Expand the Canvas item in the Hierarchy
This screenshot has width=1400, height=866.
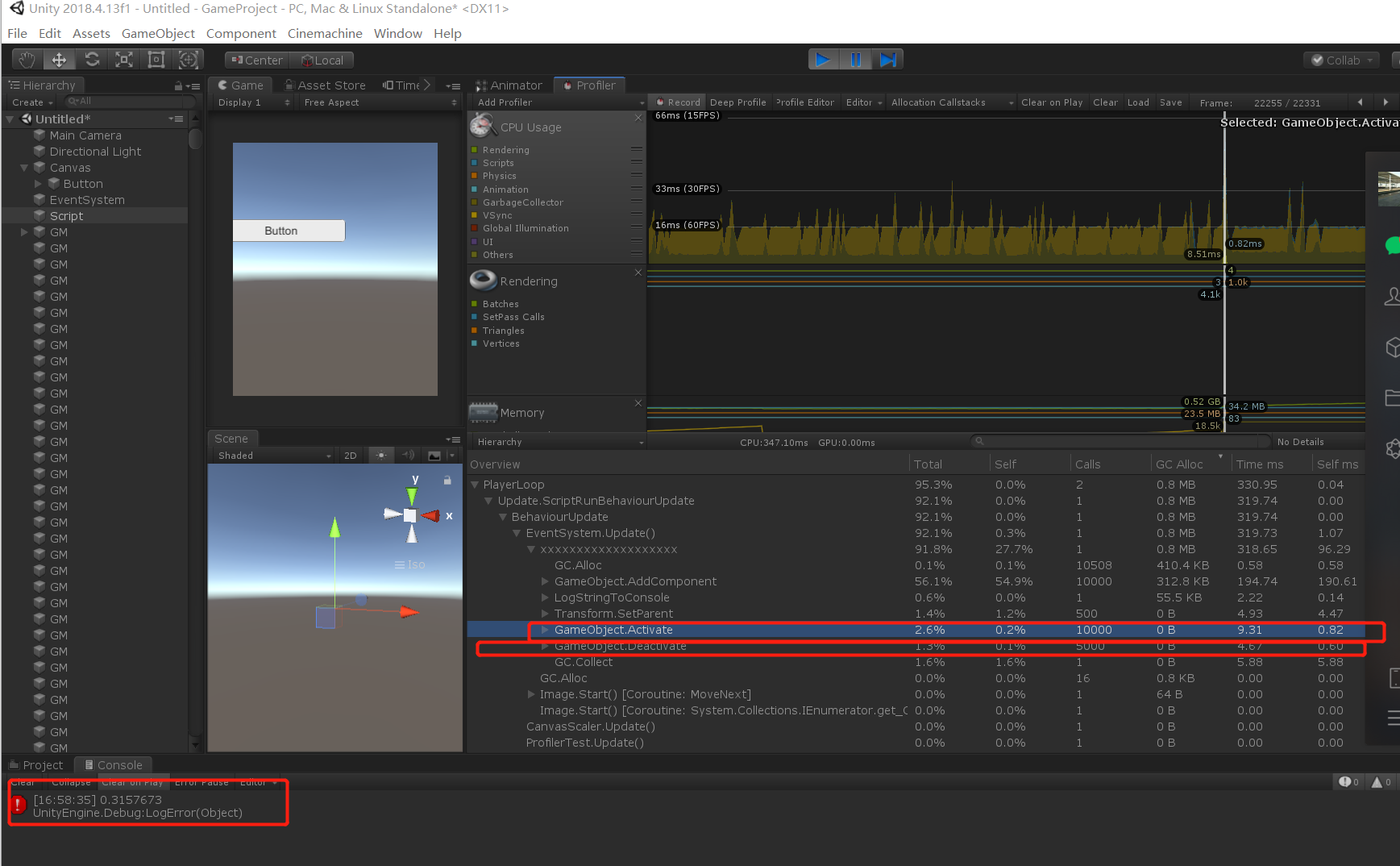pyautogui.click(x=24, y=167)
